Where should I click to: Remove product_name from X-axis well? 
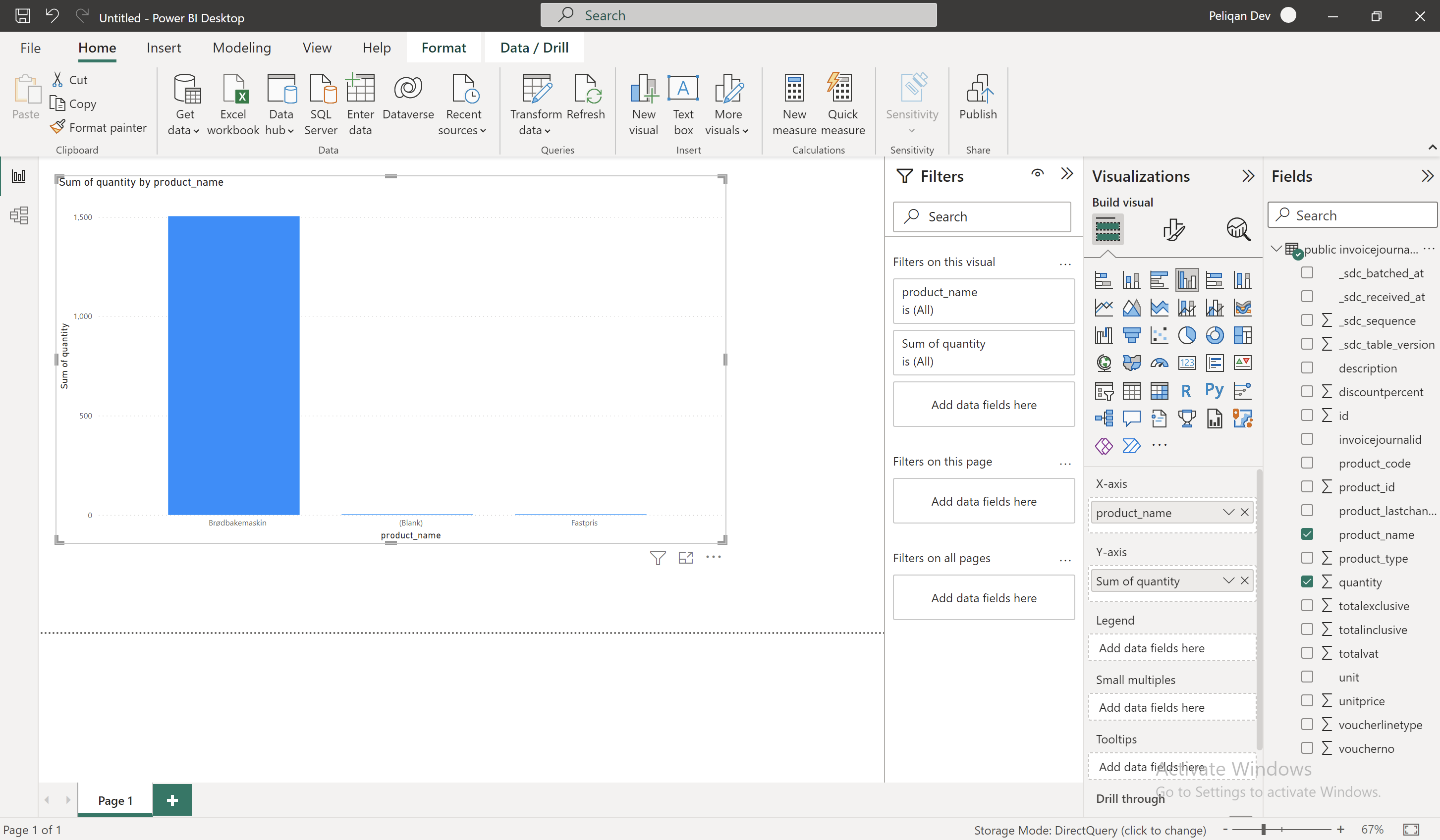1245,512
